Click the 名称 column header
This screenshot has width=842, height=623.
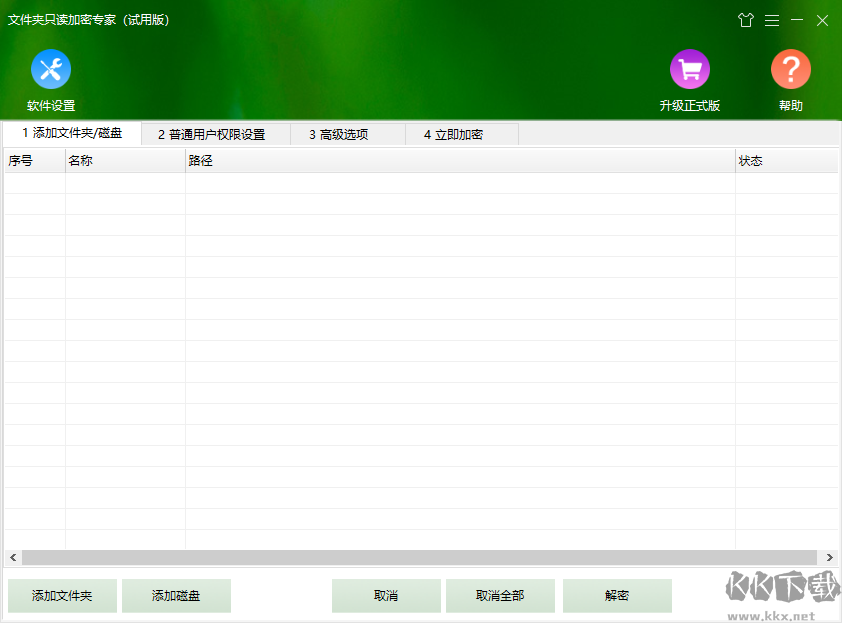pyautogui.click(x=125, y=161)
